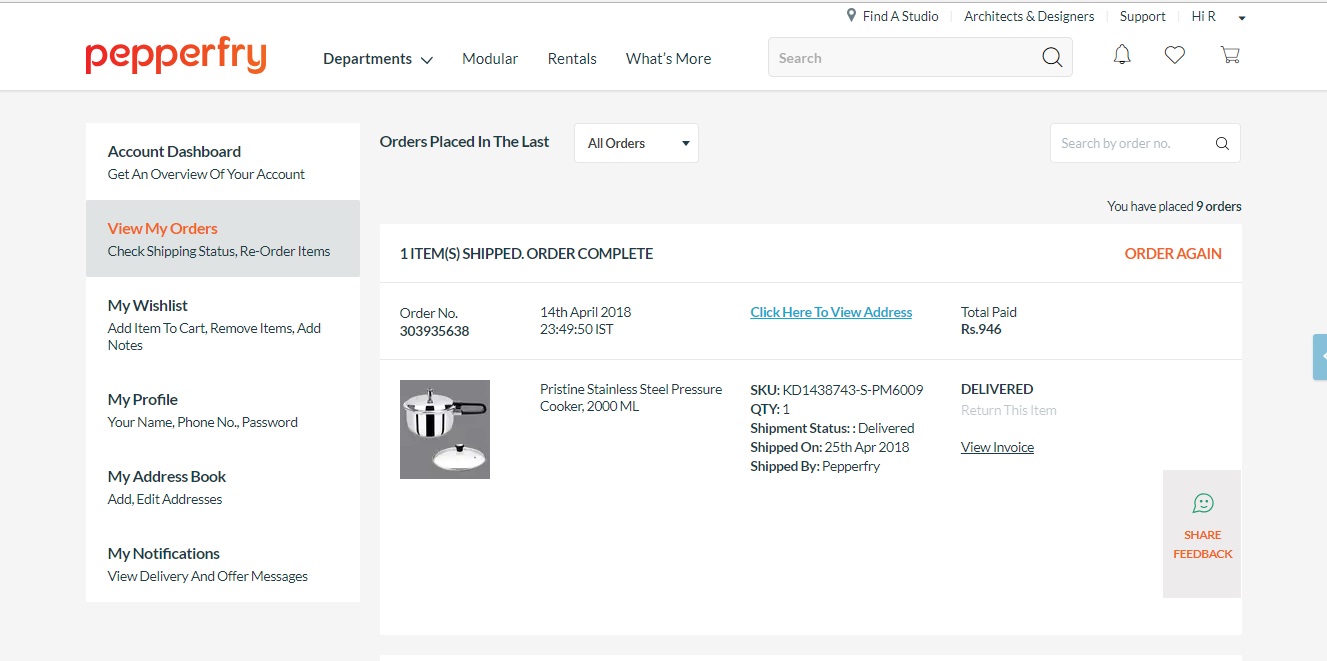Open the Modular menu item

click(x=490, y=59)
